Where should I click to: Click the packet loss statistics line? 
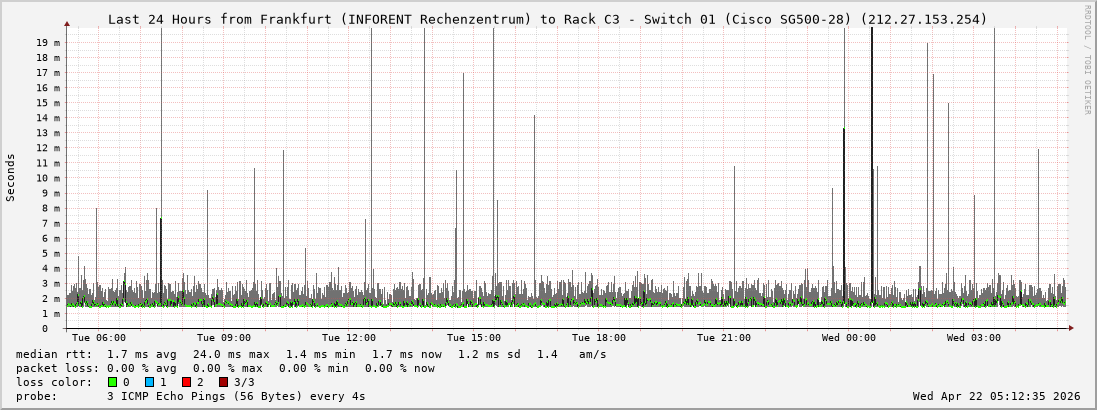pos(225,368)
